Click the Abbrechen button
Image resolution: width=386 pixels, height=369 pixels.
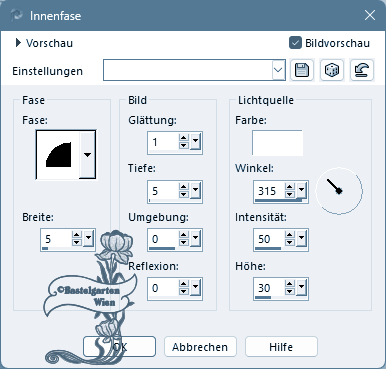[200, 347]
